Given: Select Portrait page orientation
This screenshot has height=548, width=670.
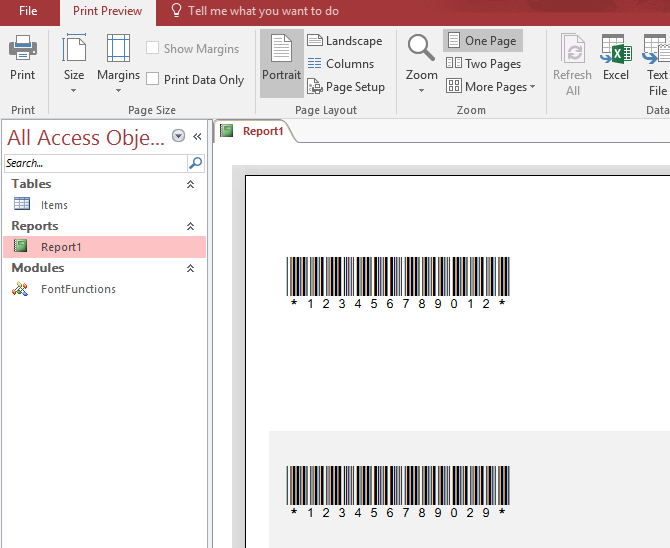Looking at the screenshot, I should coord(282,63).
